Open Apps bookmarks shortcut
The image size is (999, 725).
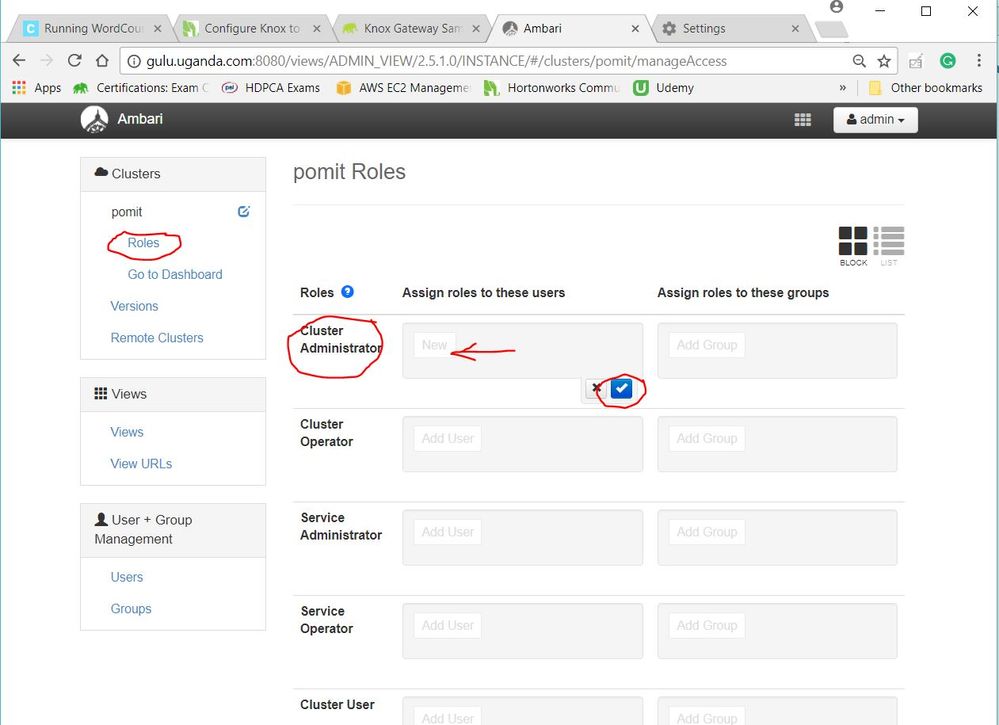coord(36,88)
